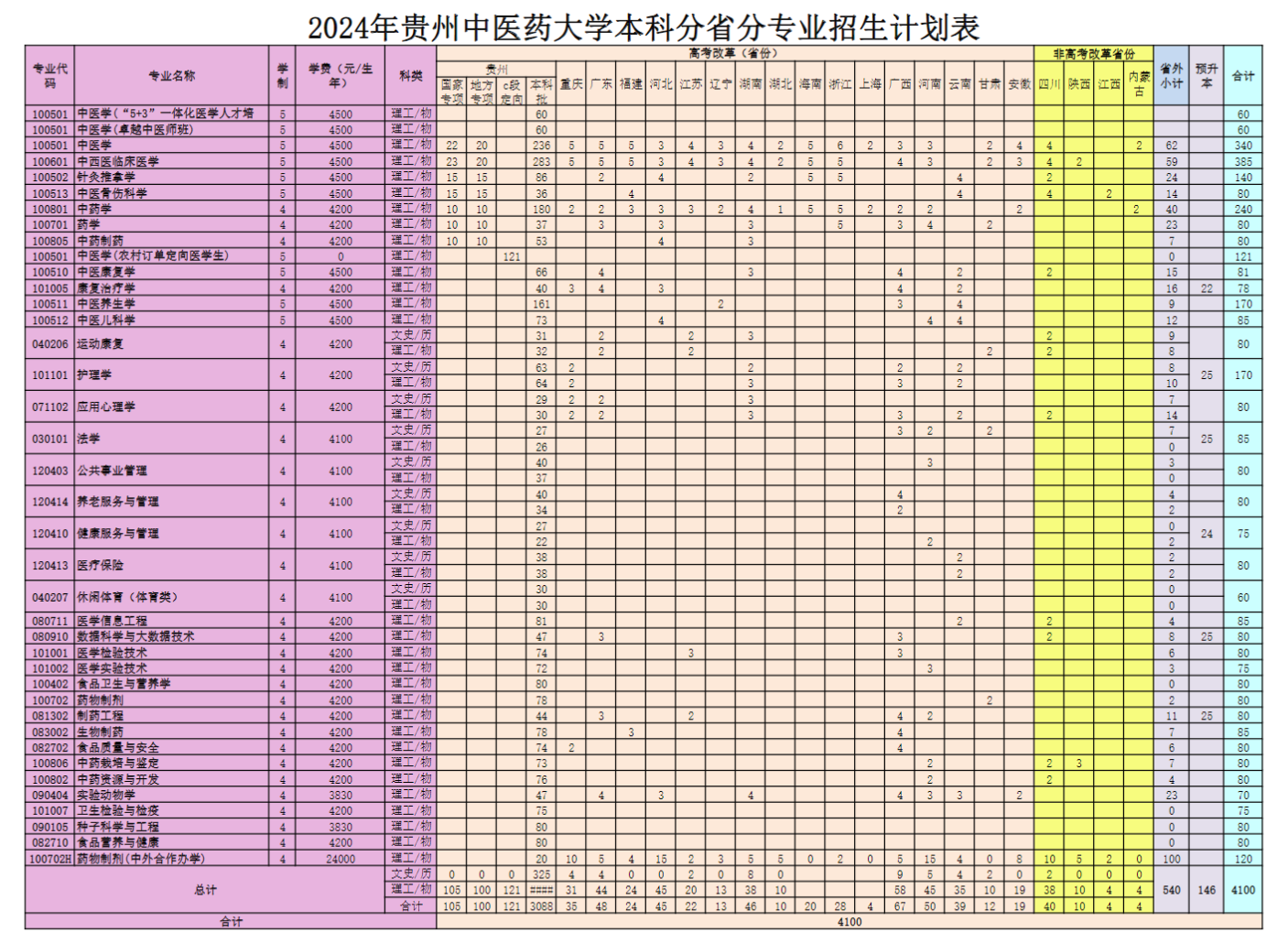Image resolution: width=1288 pixels, height=943 pixels.
Task: Click the 实验动物学 major name
Action: coord(106,795)
